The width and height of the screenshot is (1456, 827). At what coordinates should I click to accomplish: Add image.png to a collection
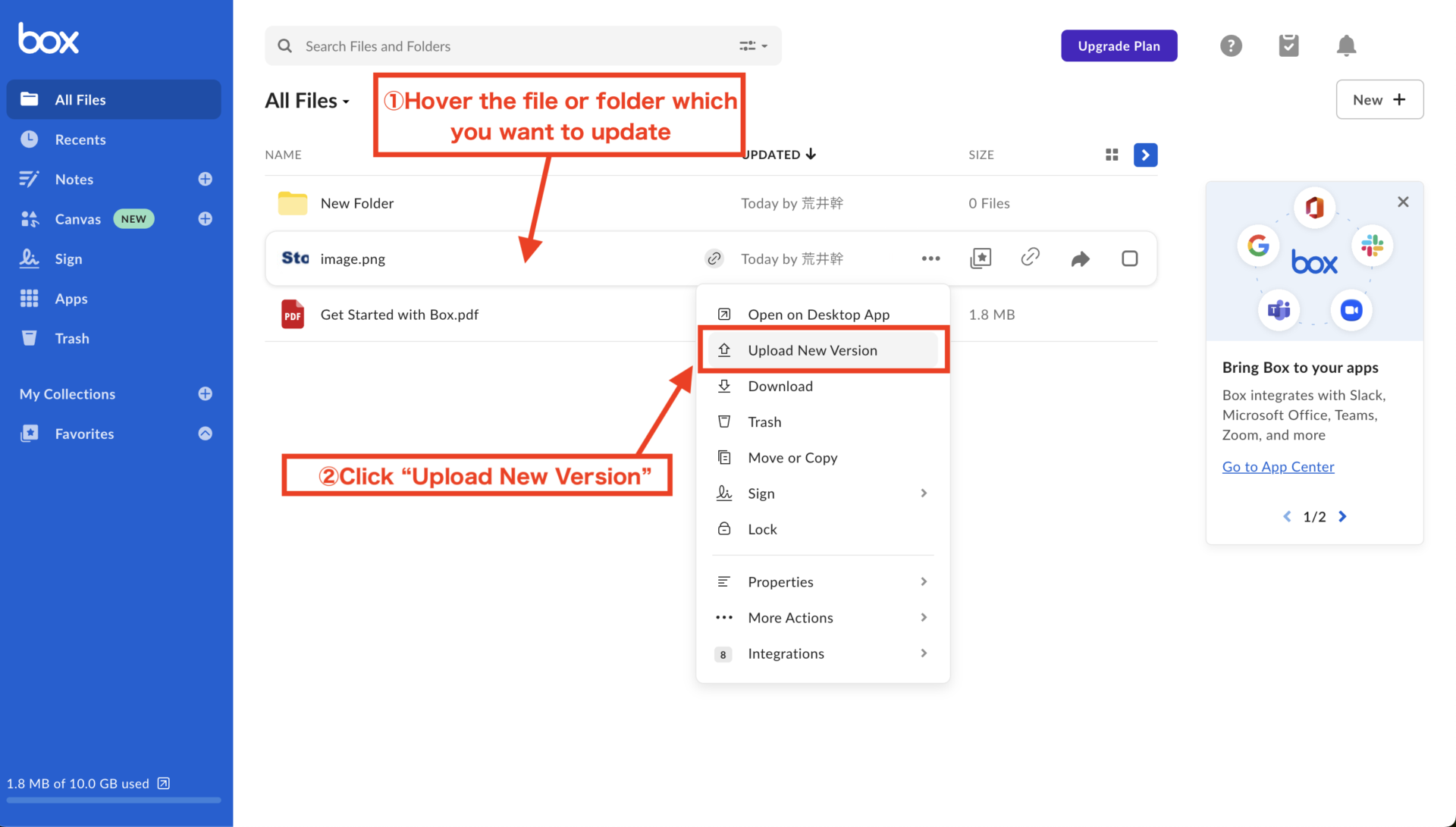(981, 258)
